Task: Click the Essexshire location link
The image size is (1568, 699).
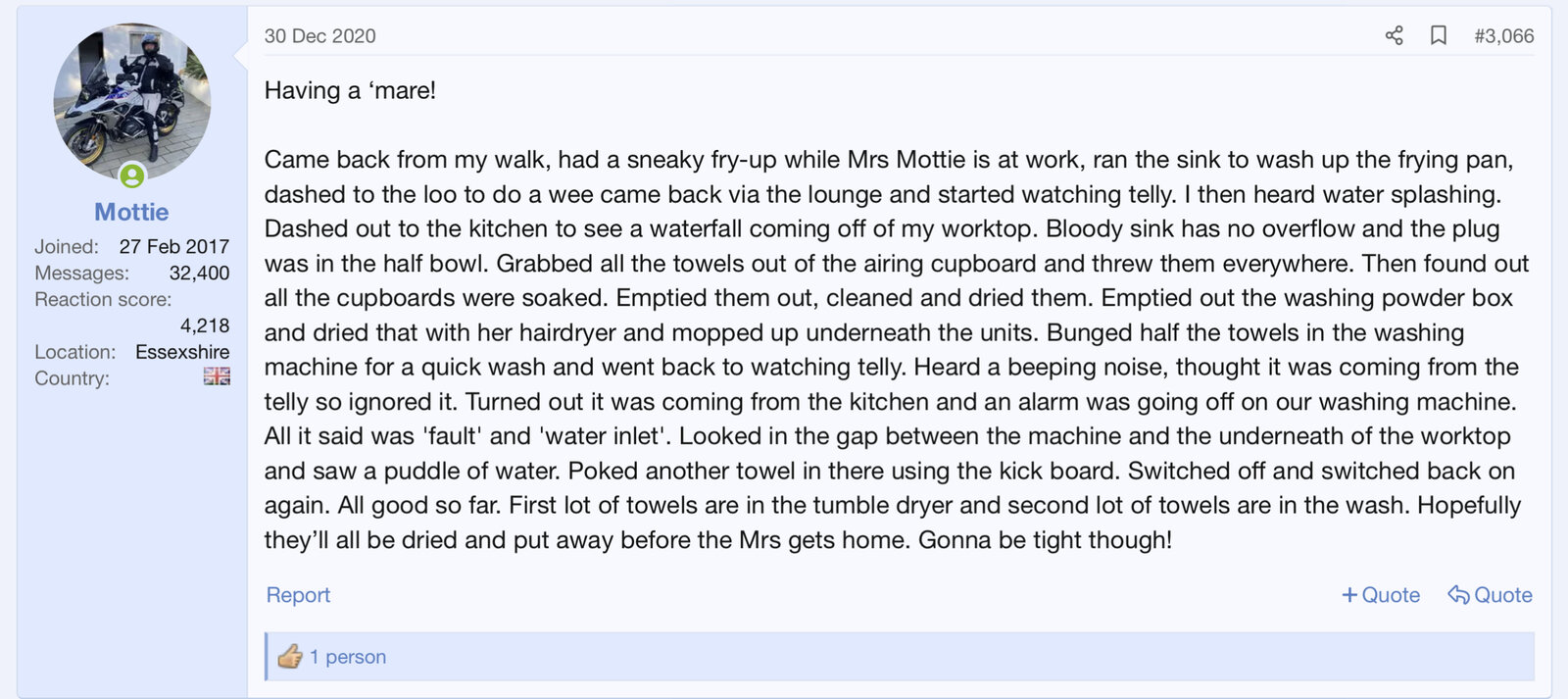Action: coord(182,351)
